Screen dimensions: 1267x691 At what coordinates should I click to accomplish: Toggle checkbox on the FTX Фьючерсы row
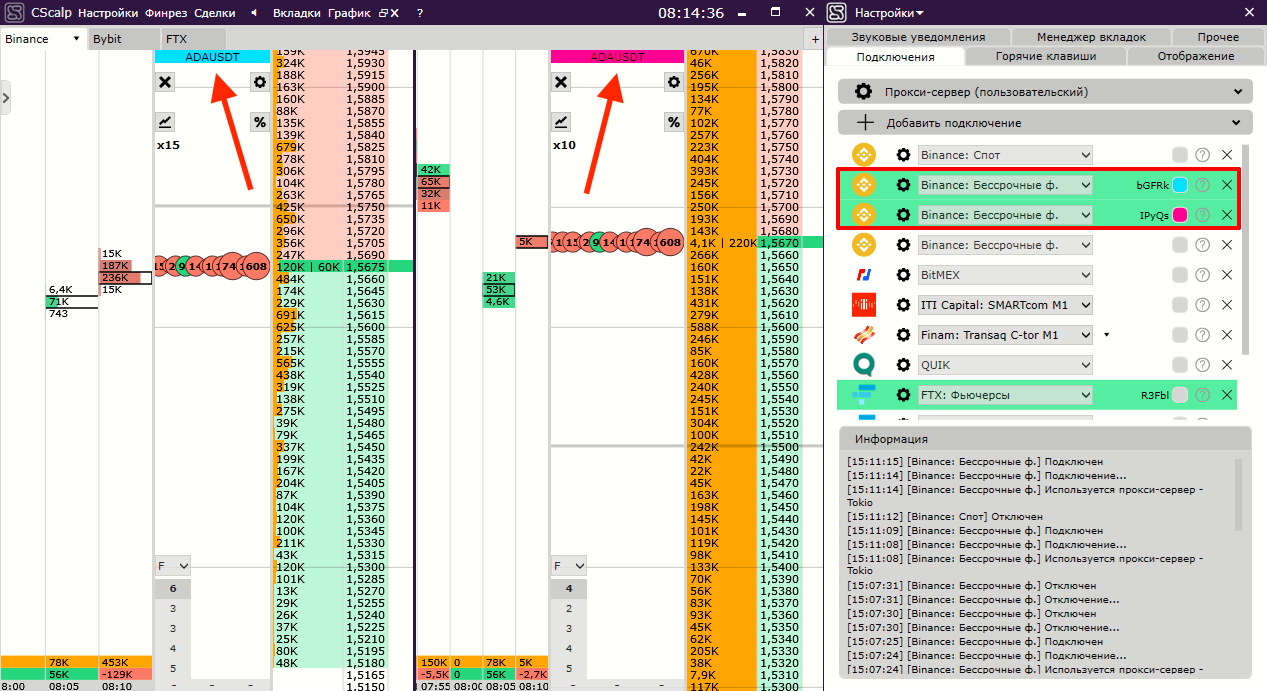pos(1180,395)
